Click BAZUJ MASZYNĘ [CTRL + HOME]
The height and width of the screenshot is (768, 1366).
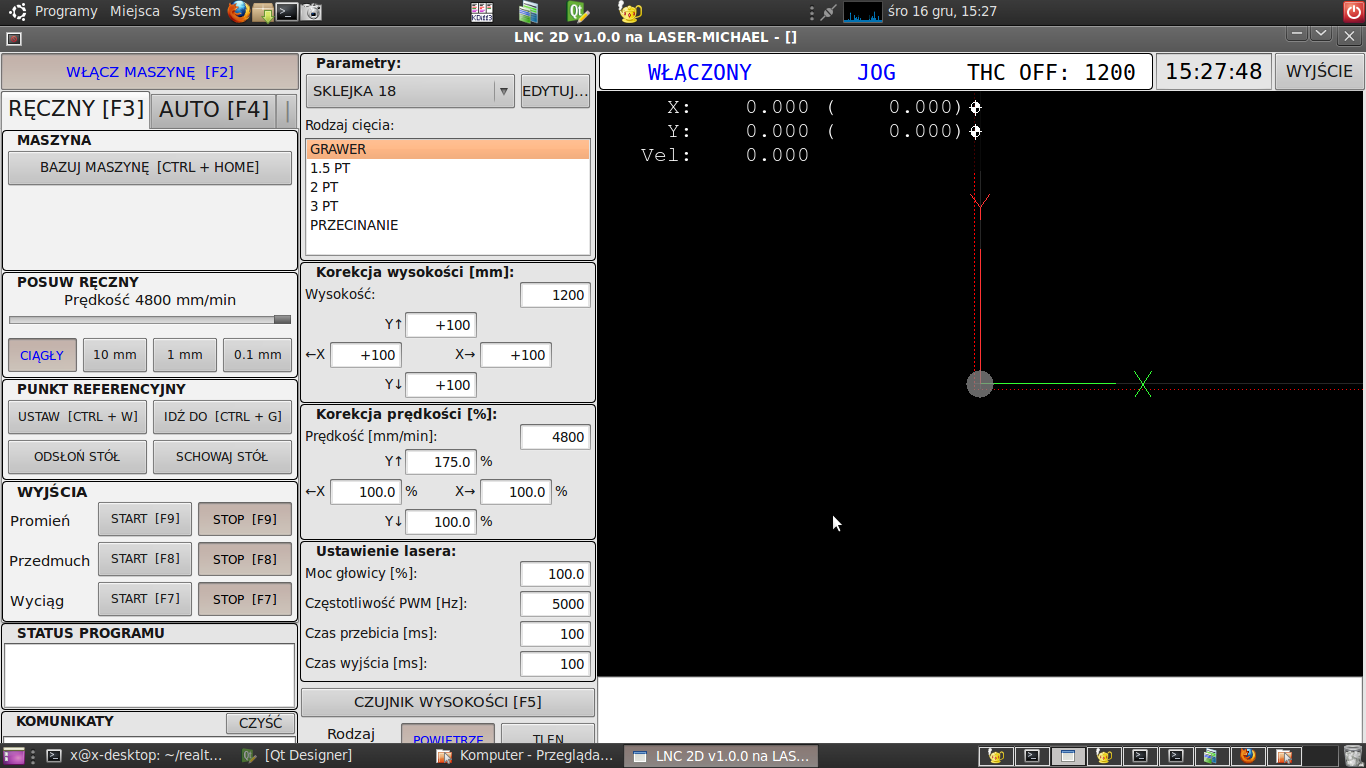click(x=150, y=167)
